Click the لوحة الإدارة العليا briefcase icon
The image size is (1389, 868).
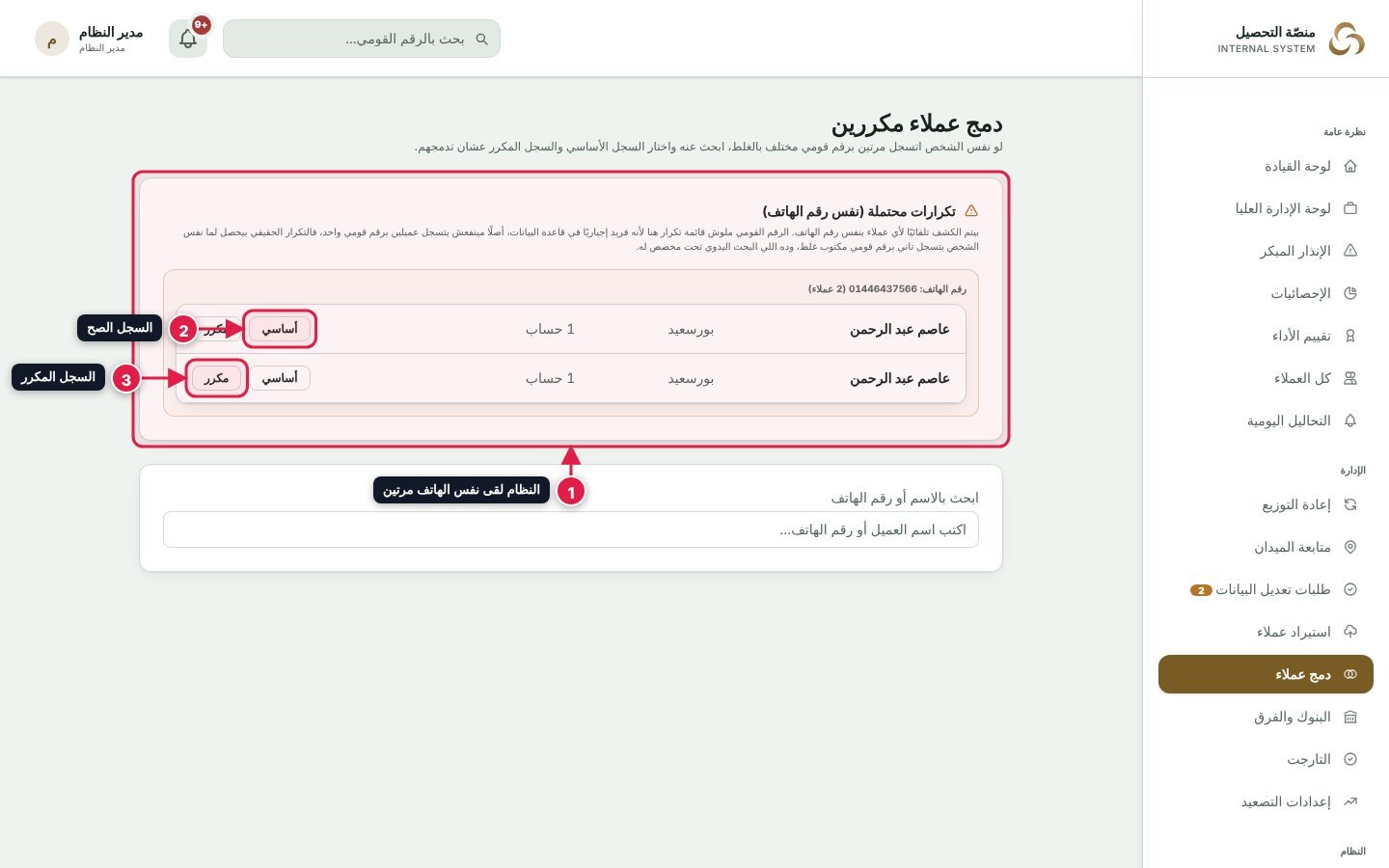click(1350, 208)
